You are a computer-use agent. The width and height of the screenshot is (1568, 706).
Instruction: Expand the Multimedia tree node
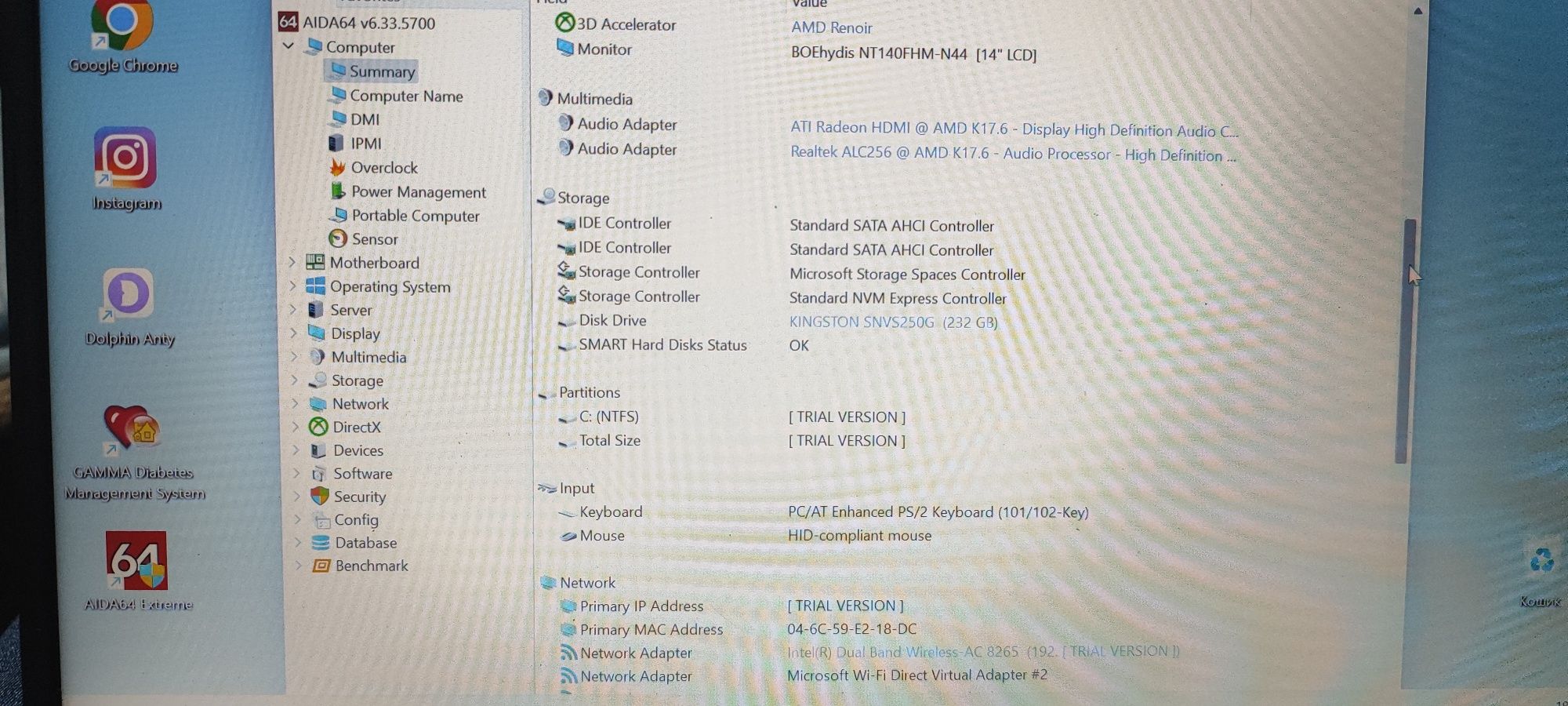click(x=294, y=357)
